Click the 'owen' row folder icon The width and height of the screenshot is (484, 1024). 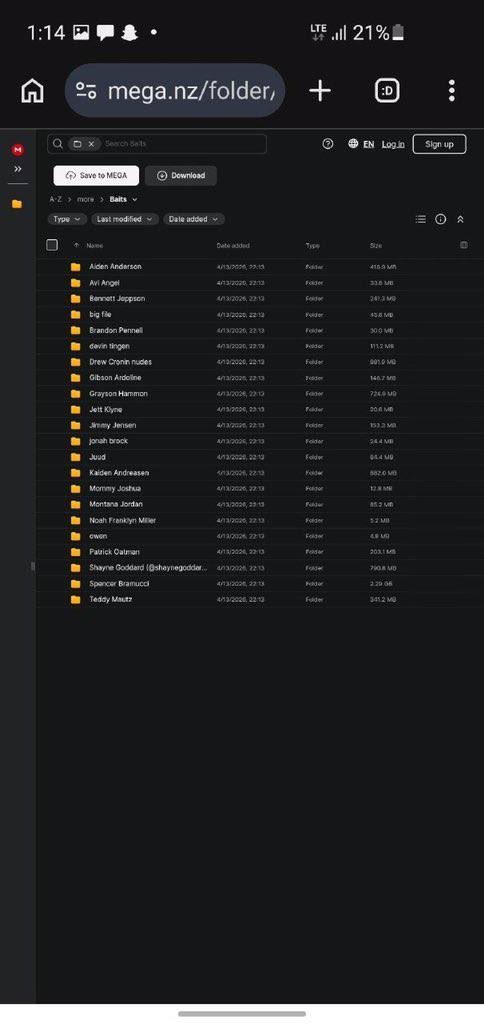click(x=76, y=536)
